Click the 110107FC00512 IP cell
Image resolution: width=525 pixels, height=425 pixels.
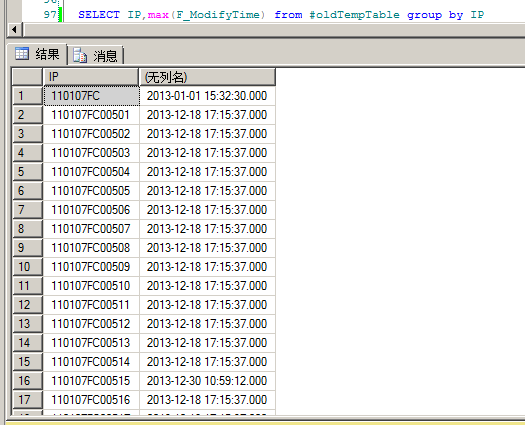91,324
